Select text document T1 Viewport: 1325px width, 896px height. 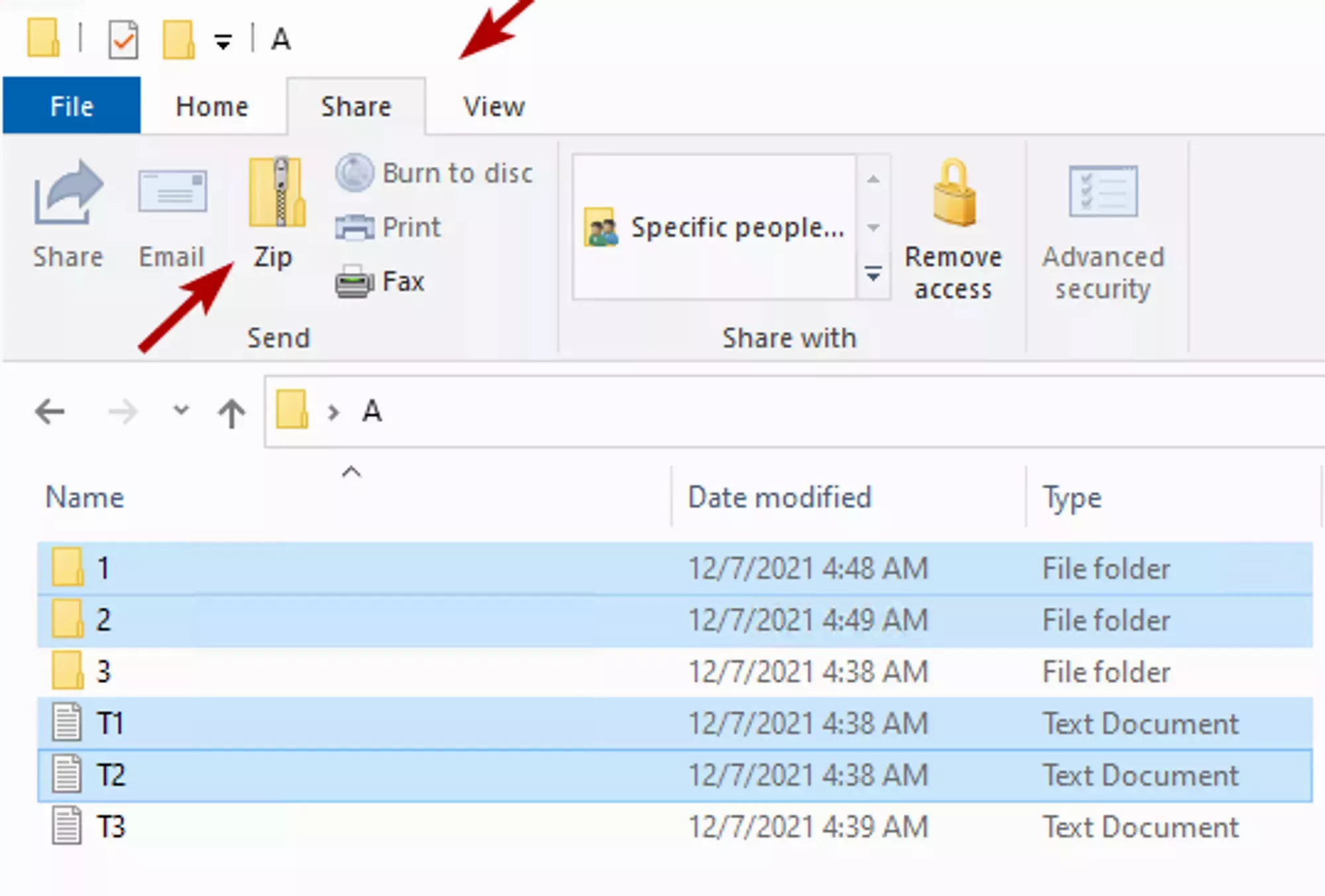[675, 723]
